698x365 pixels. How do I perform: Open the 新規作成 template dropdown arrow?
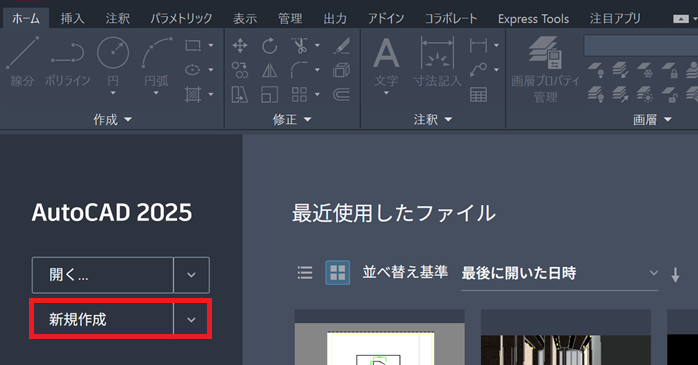[x=191, y=320]
